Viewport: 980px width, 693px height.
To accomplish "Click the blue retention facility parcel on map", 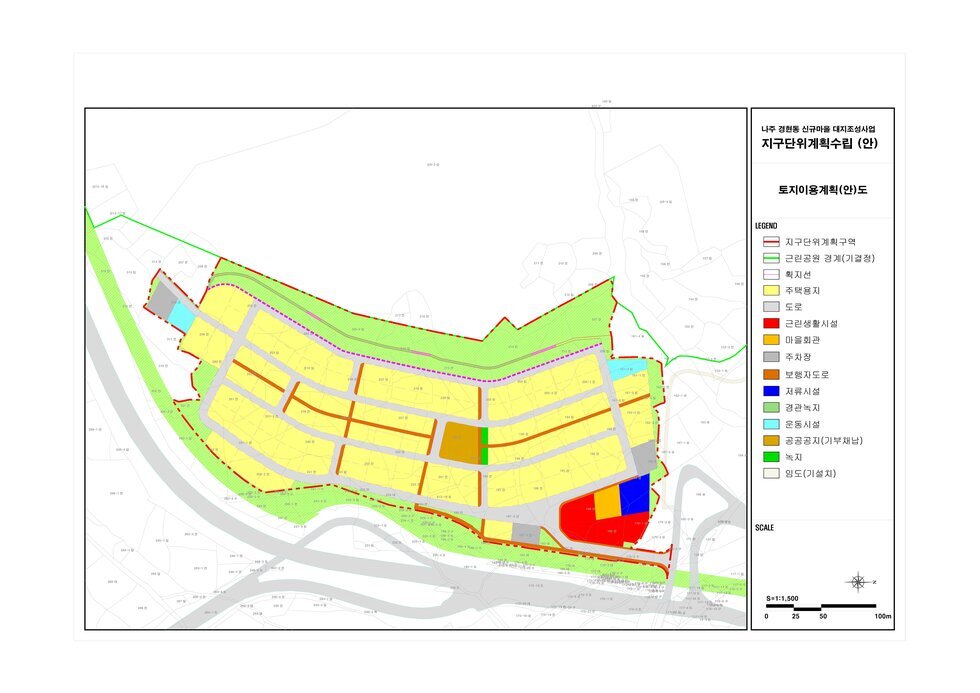I will point(634,495).
